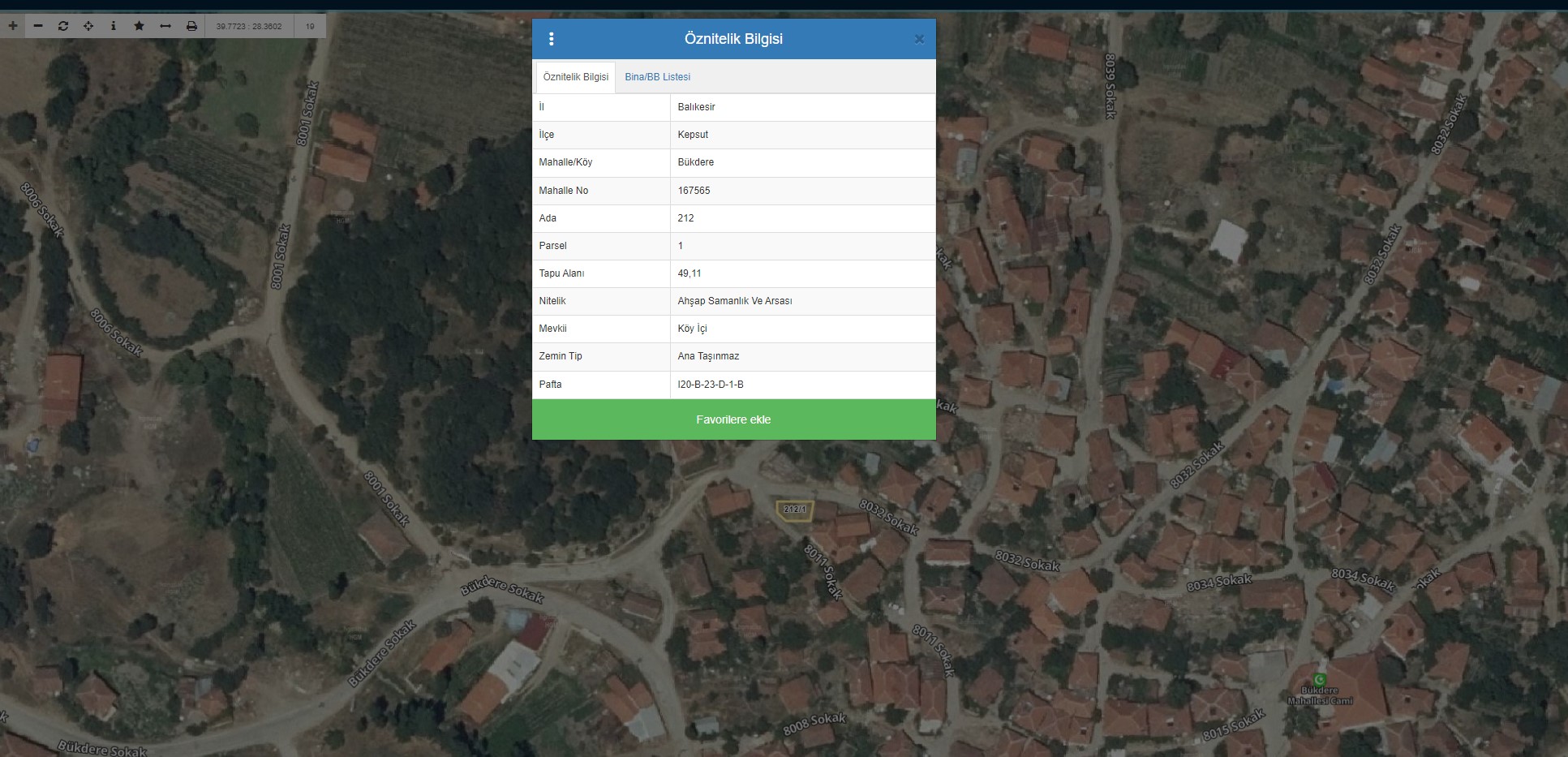Click the Bükdere Mahallesi Cami marker
The height and width of the screenshot is (757, 1568).
coord(1320,680)
